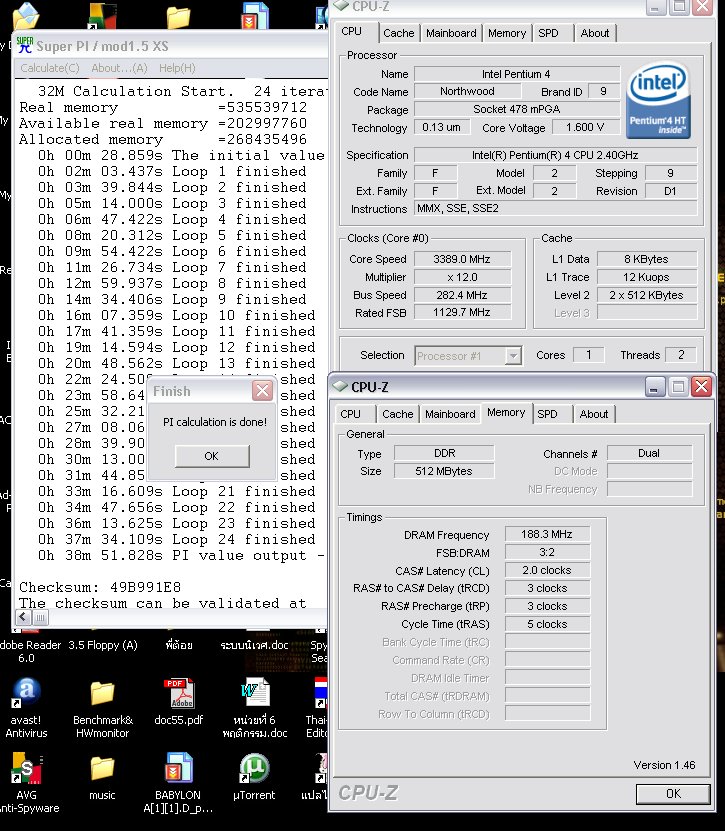Click the ระบบนิเวศ.doc desktop file label
Screen dimensions: 725x831
[254, 645]
